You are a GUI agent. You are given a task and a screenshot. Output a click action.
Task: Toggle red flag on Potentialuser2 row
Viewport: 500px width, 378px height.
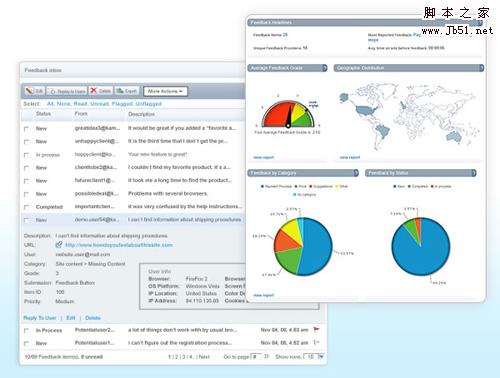[316, 330]
